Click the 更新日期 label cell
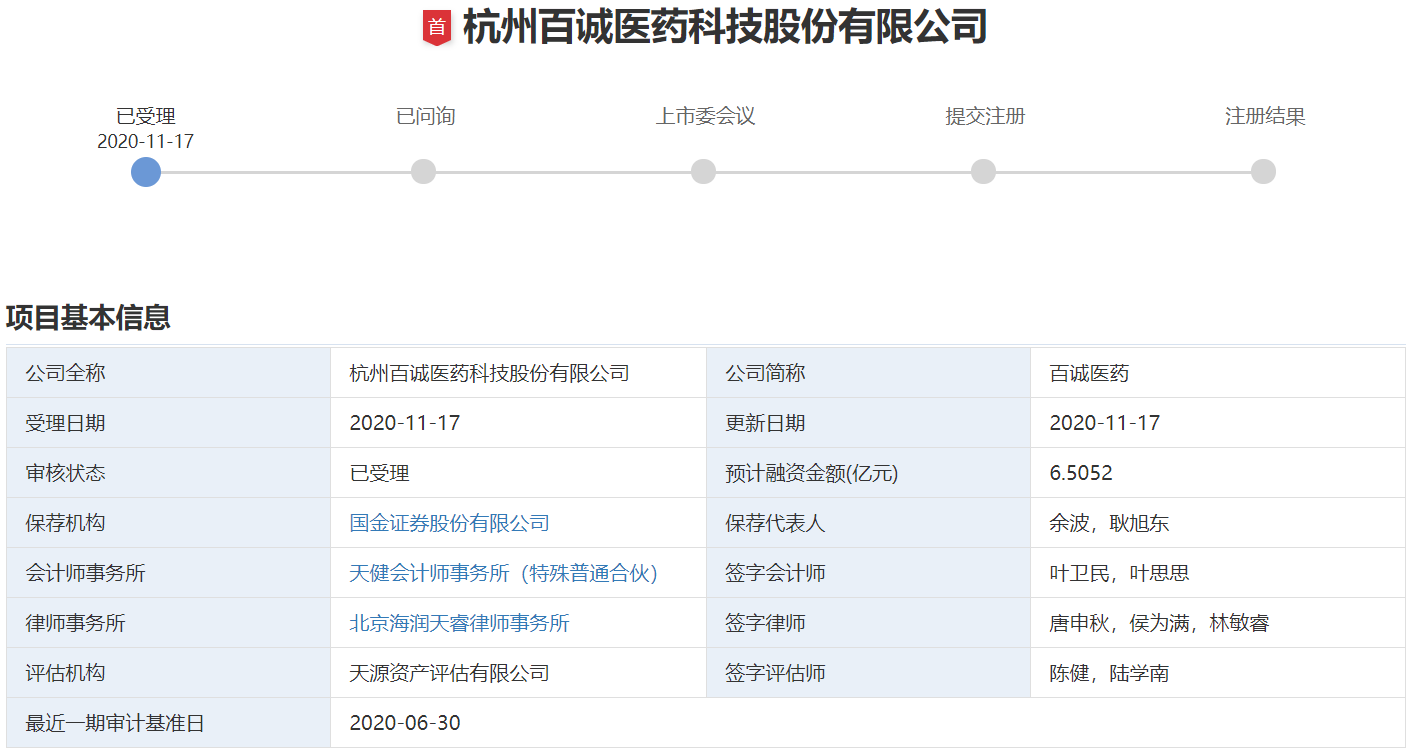 coord(869,423)
